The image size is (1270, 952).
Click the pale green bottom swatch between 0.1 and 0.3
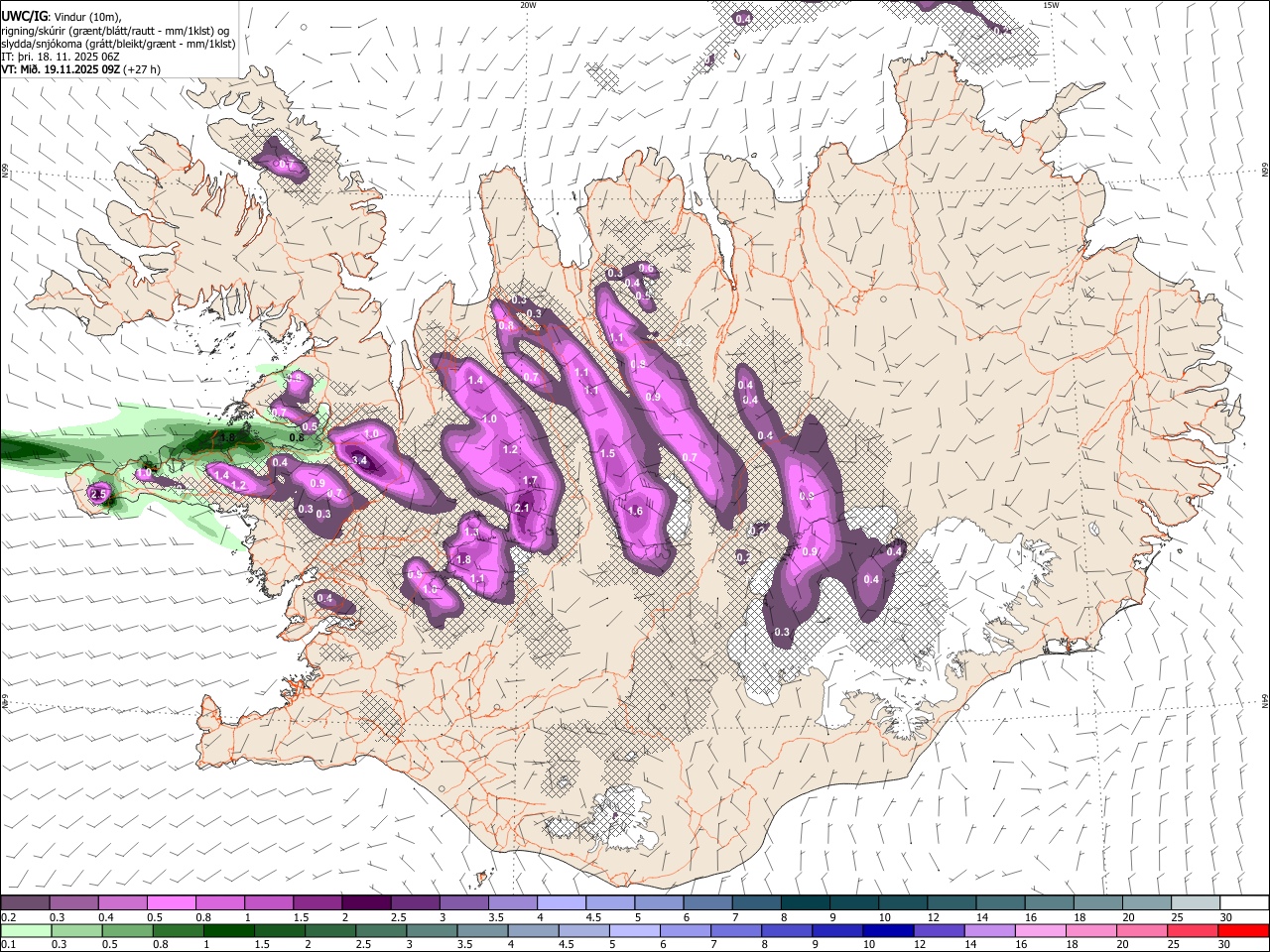point(26,930)
